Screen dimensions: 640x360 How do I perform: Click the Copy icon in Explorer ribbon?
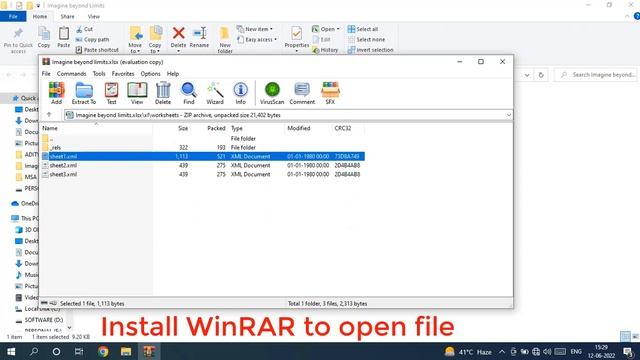pyautogui.click(x=44, y=38)
